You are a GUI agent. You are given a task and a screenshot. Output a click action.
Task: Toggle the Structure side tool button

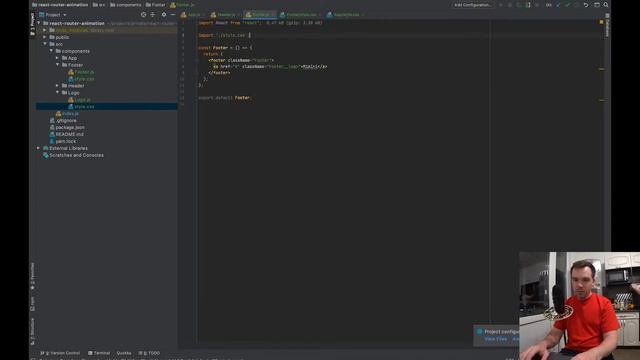click(33, 331)
